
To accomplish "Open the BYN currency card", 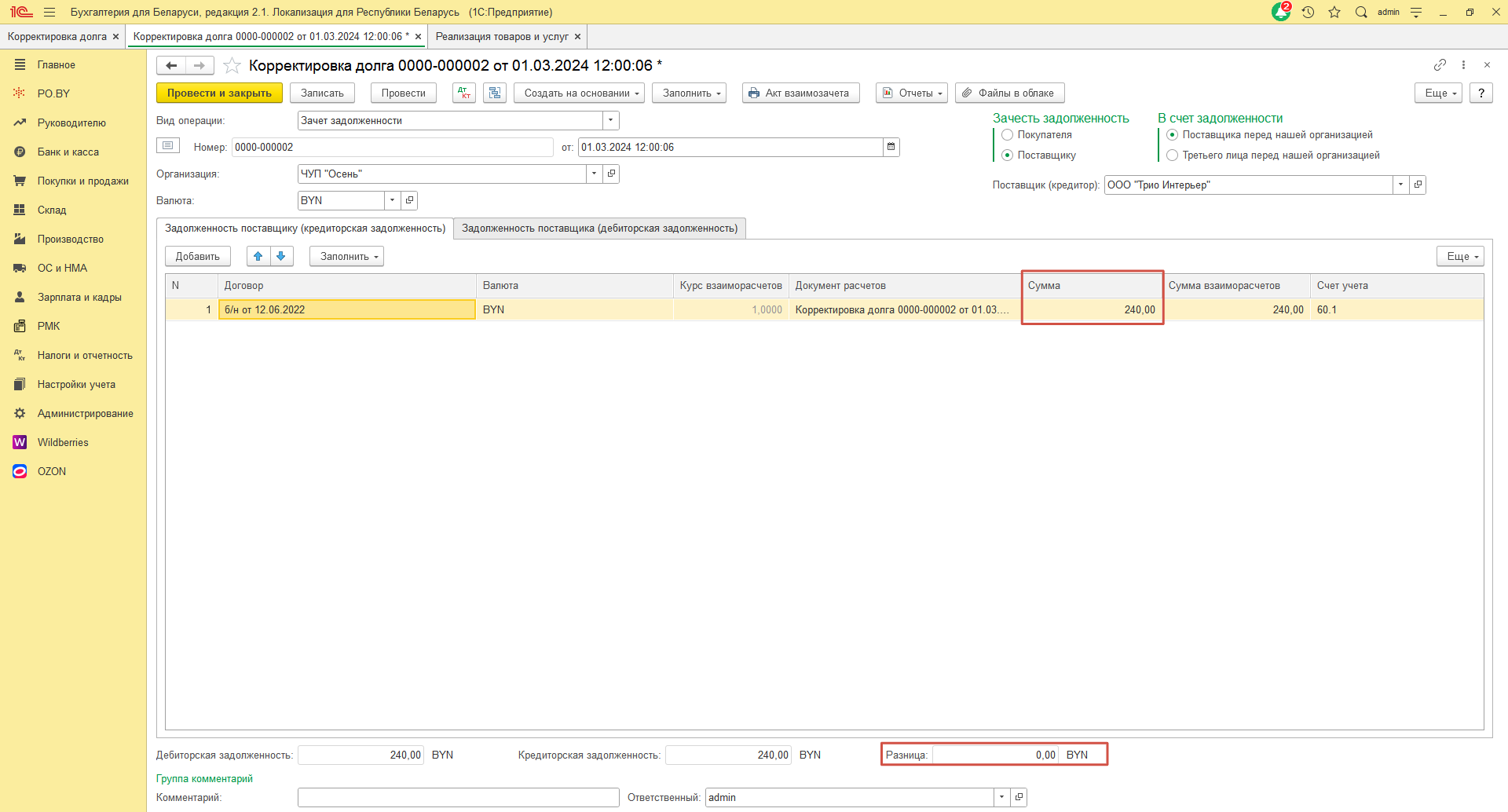I will [409, 200].
